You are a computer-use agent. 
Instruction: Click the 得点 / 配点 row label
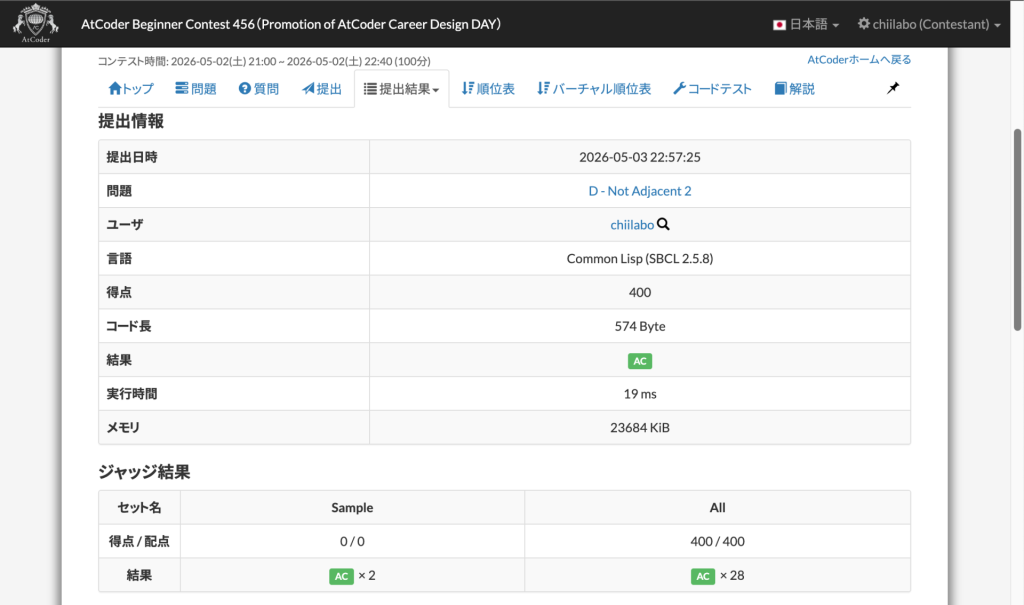[x=139, y=542]
